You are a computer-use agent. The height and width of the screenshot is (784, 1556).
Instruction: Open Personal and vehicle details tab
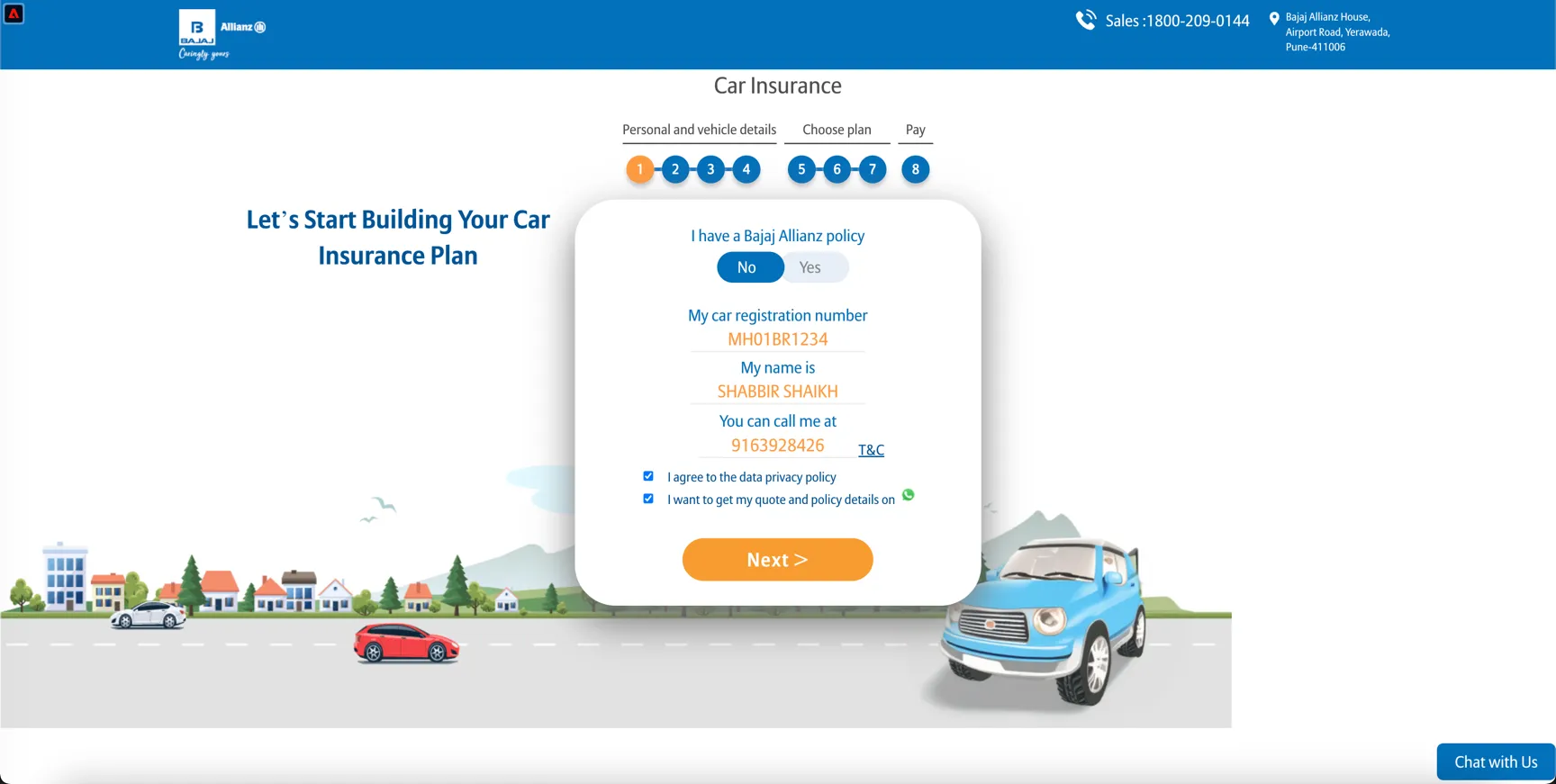coord(700,131)
